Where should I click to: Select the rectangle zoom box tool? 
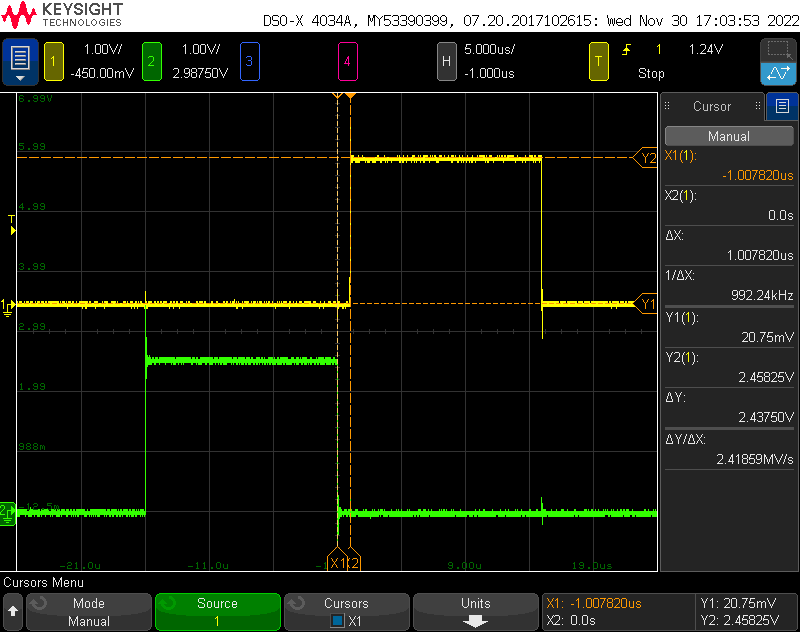click(778, 50)
